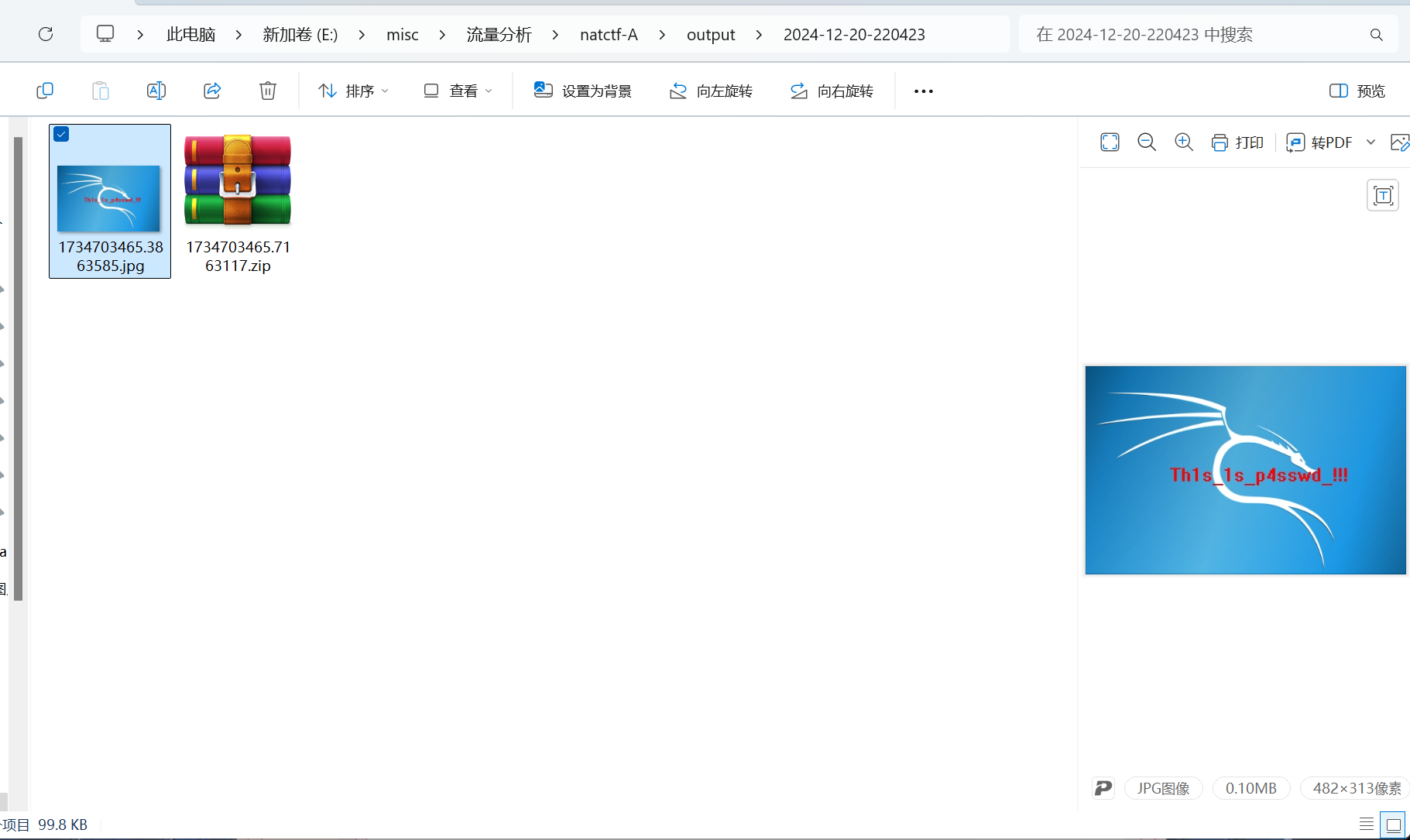Navigate to misc folder breadcrumb

403,35
